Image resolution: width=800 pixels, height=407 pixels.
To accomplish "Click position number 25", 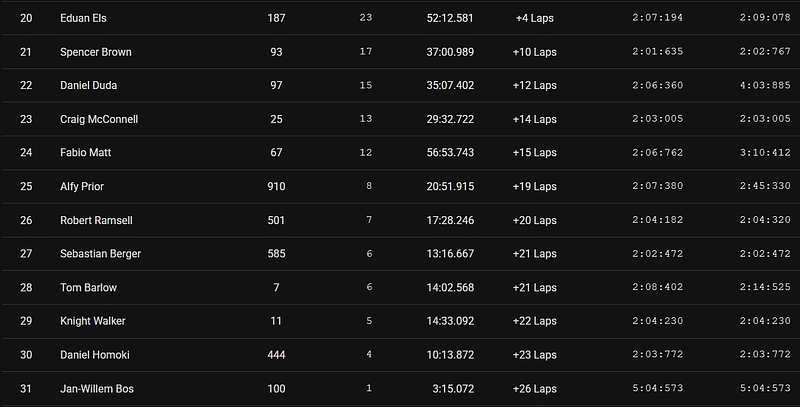I will pos(26,187).
